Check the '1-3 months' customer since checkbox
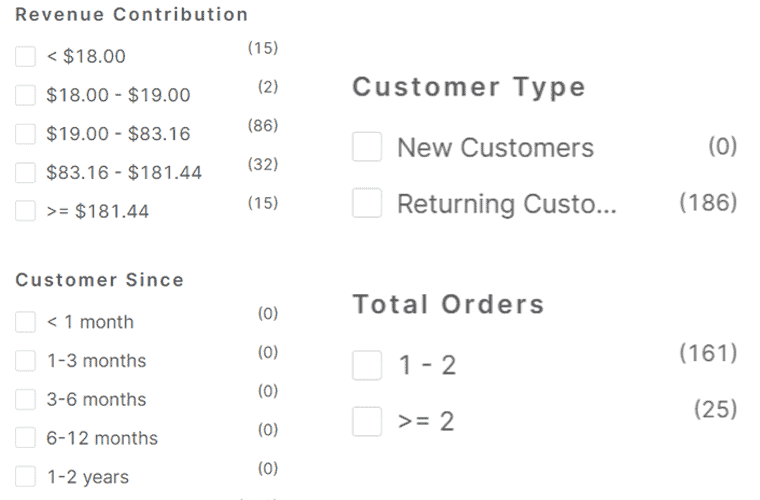 pyautogui.click(x=26, y=361)
